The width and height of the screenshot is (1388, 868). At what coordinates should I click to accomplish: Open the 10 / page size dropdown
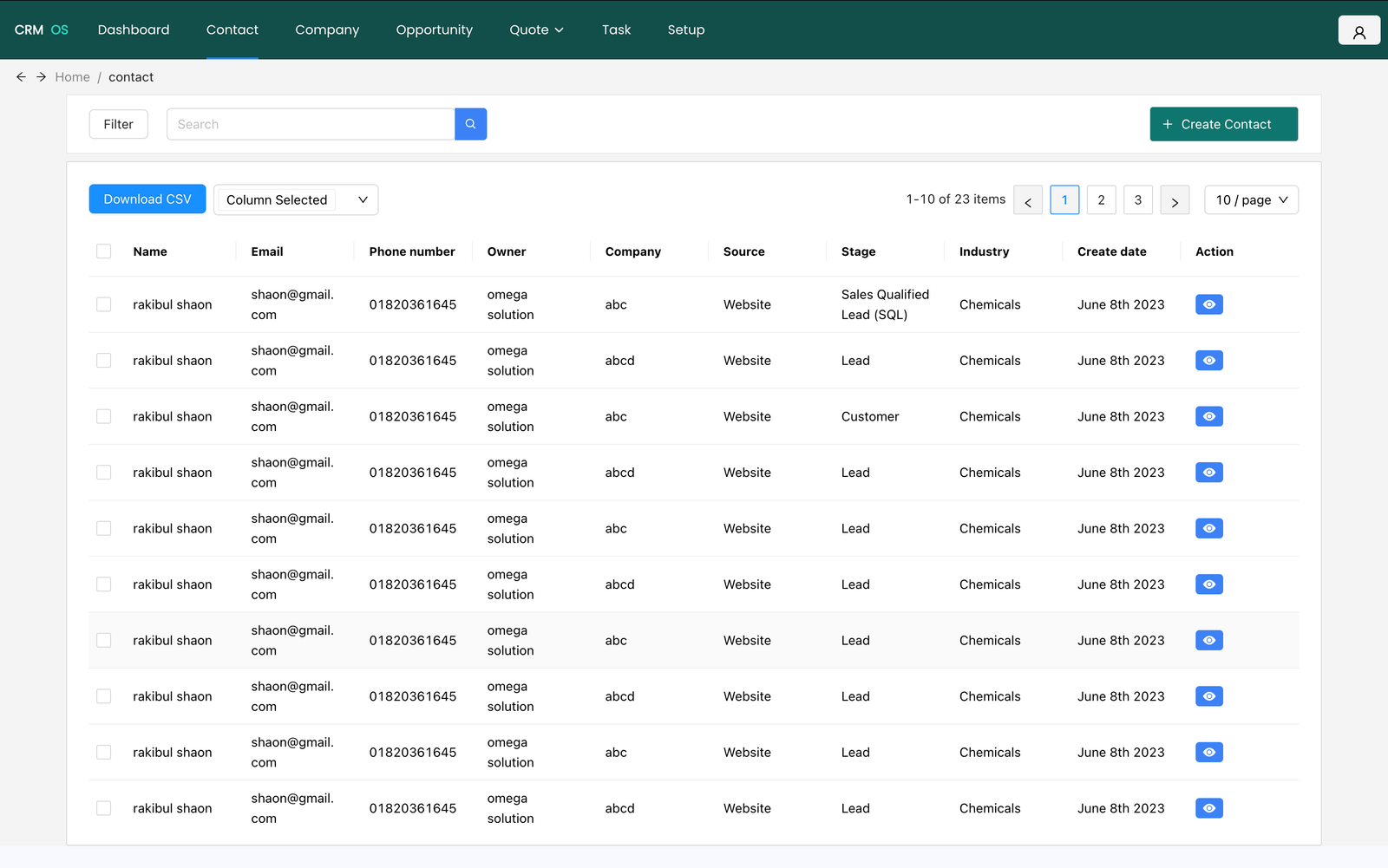click(1251, 200)
